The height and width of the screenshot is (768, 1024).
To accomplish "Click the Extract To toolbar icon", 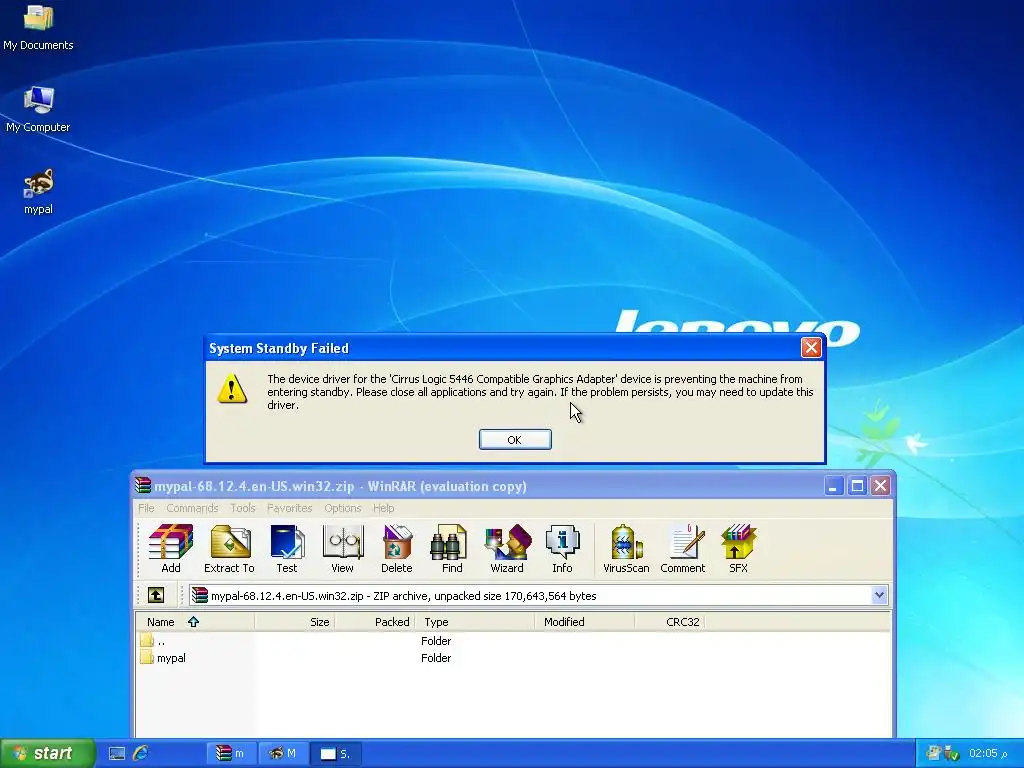I will pos(229,549).
